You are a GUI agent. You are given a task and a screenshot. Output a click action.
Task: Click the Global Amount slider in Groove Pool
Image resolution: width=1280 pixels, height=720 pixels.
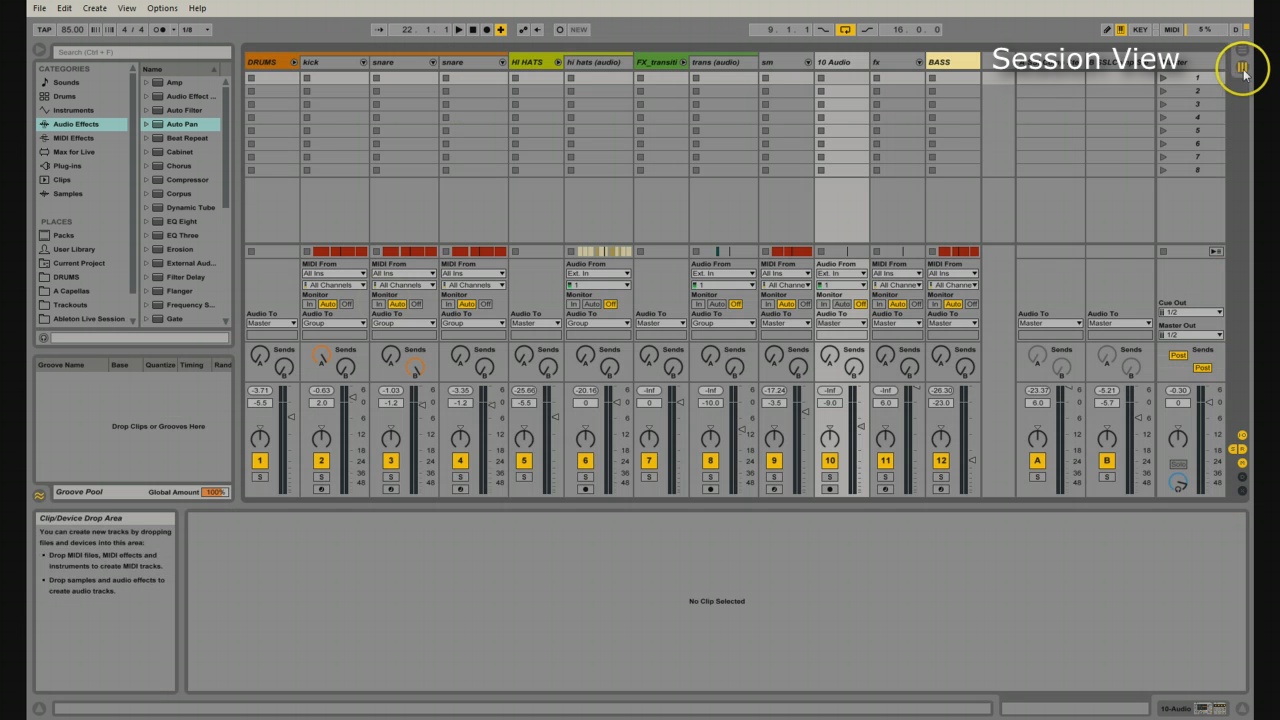pyautogui.click(x=216, y=491)
